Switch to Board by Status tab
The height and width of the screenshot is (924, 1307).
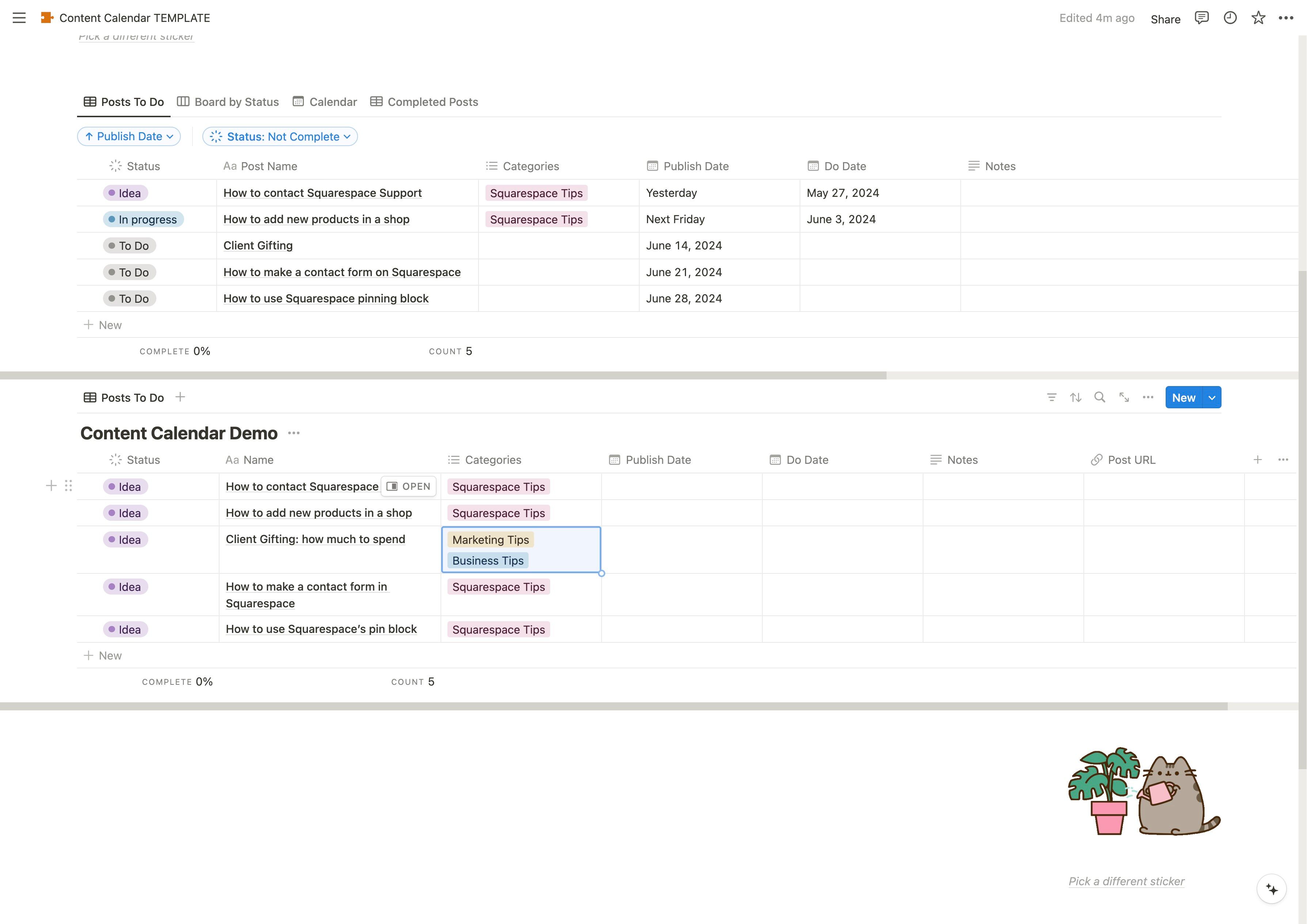(x=228, y=102)
